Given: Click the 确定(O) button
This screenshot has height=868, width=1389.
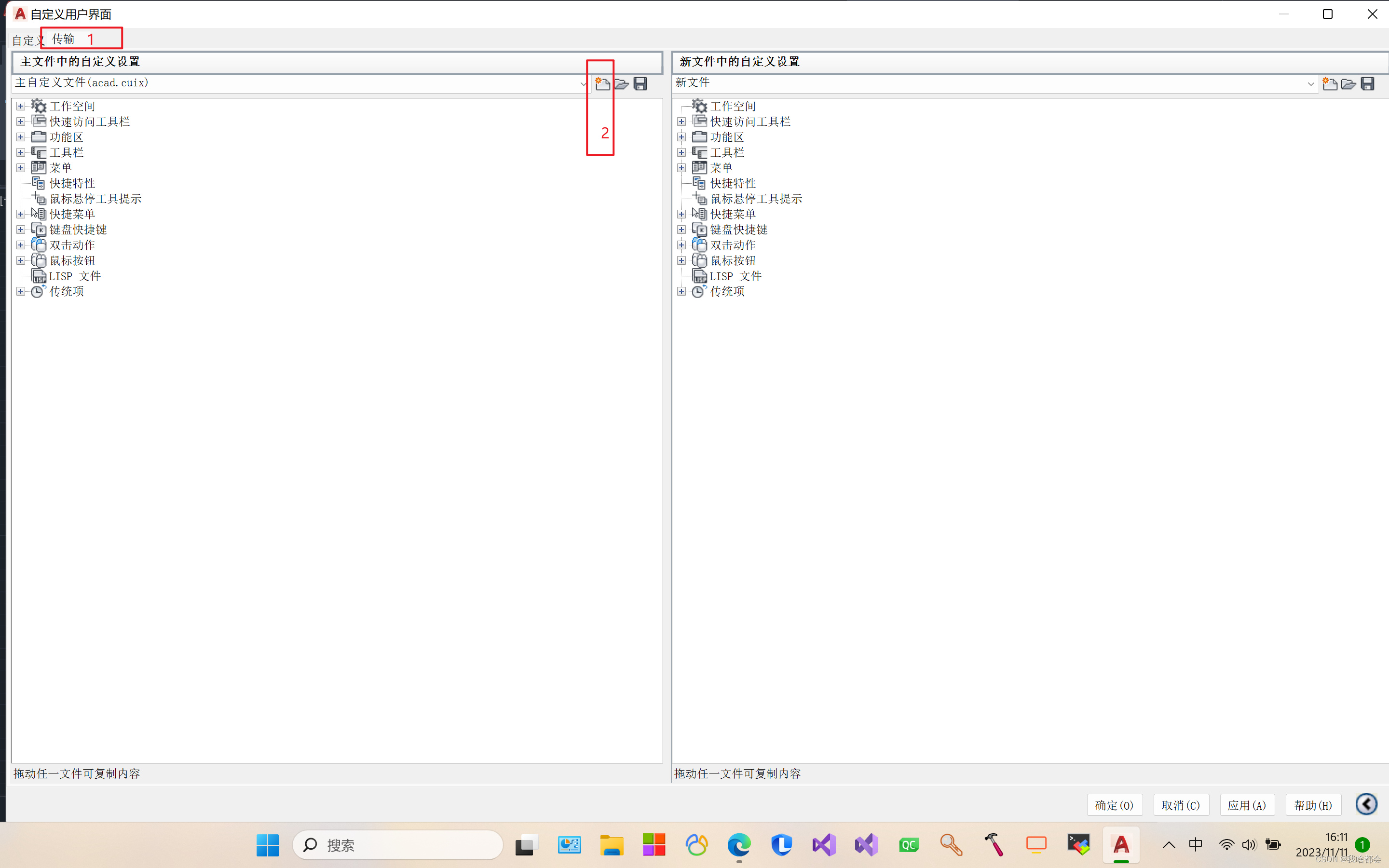Looking at the screenshot, I should pos(1114,805).
